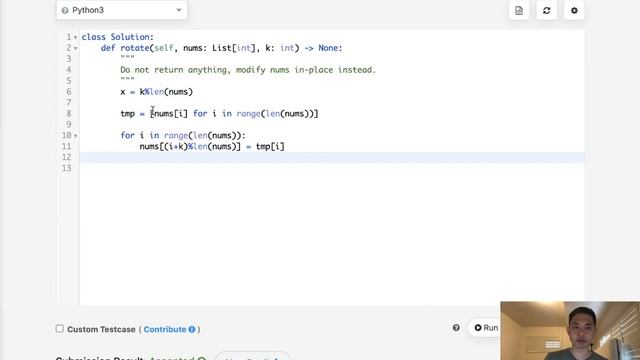Click the help icon beside Python3

coord(64,11)
